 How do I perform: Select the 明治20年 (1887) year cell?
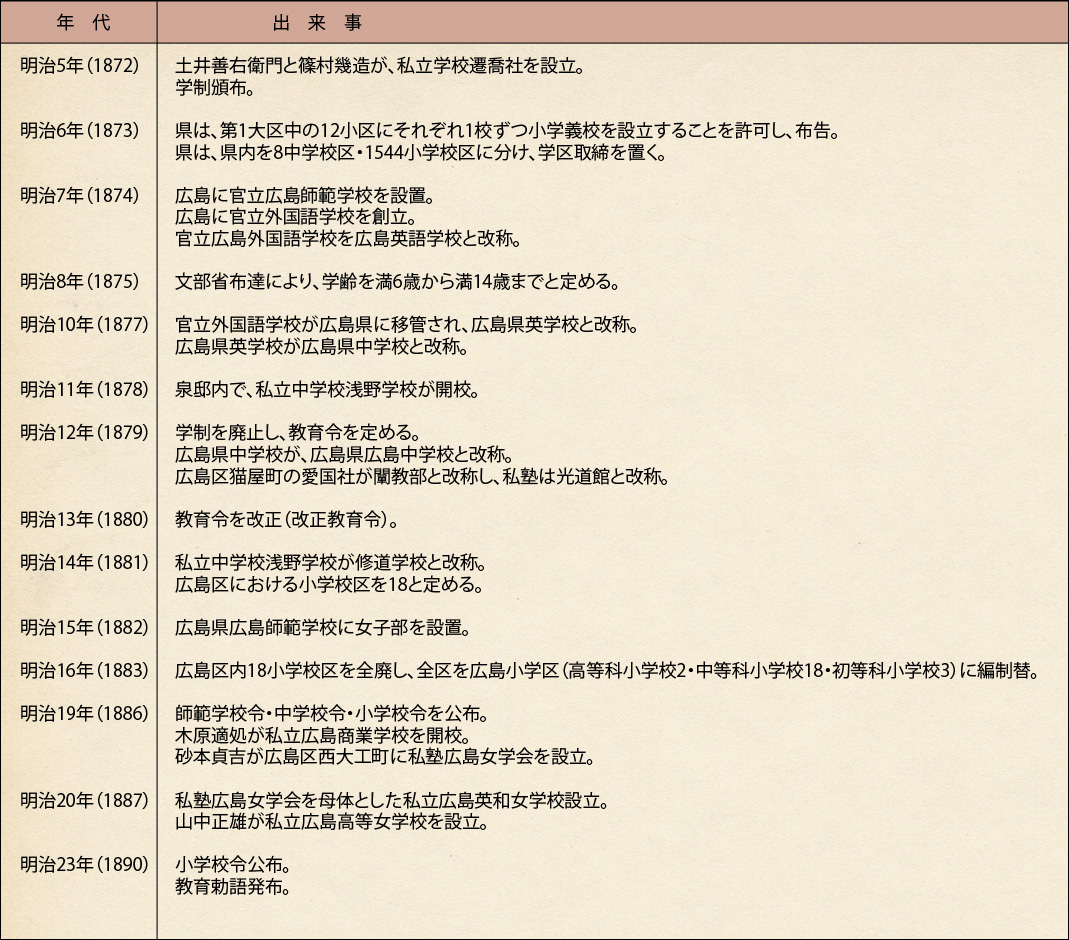tap(84, 800)
